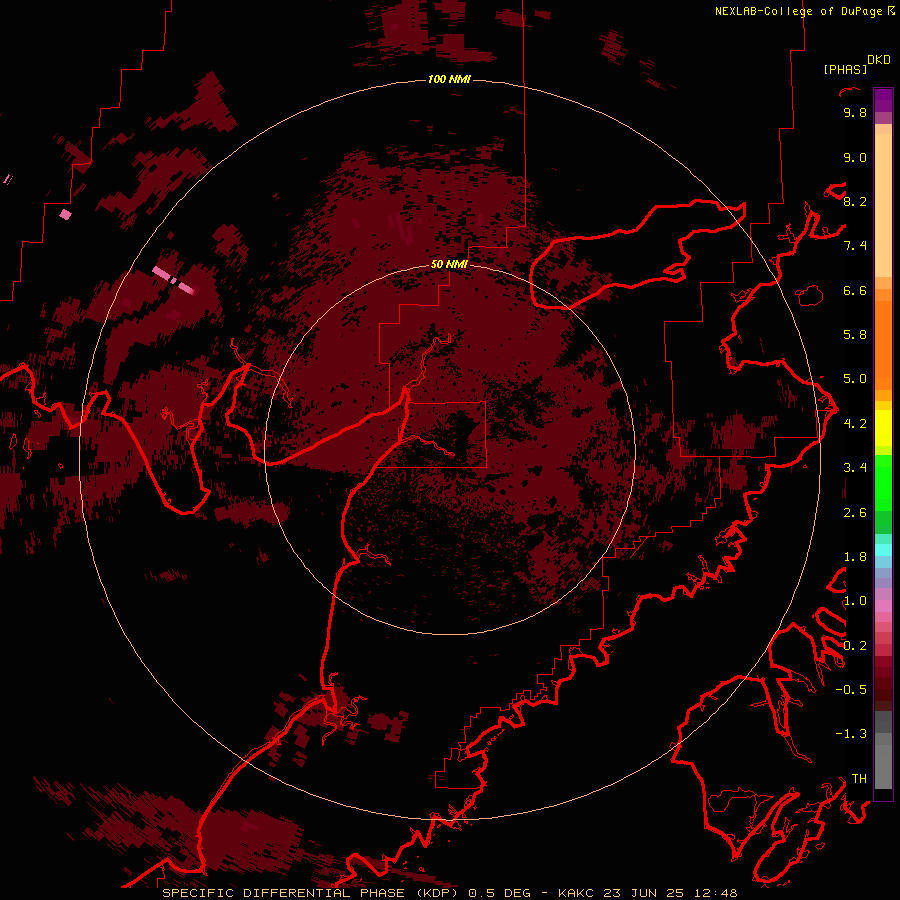
Task: Click the 9.8 value on the color scale
Action: tap(855, 112)
